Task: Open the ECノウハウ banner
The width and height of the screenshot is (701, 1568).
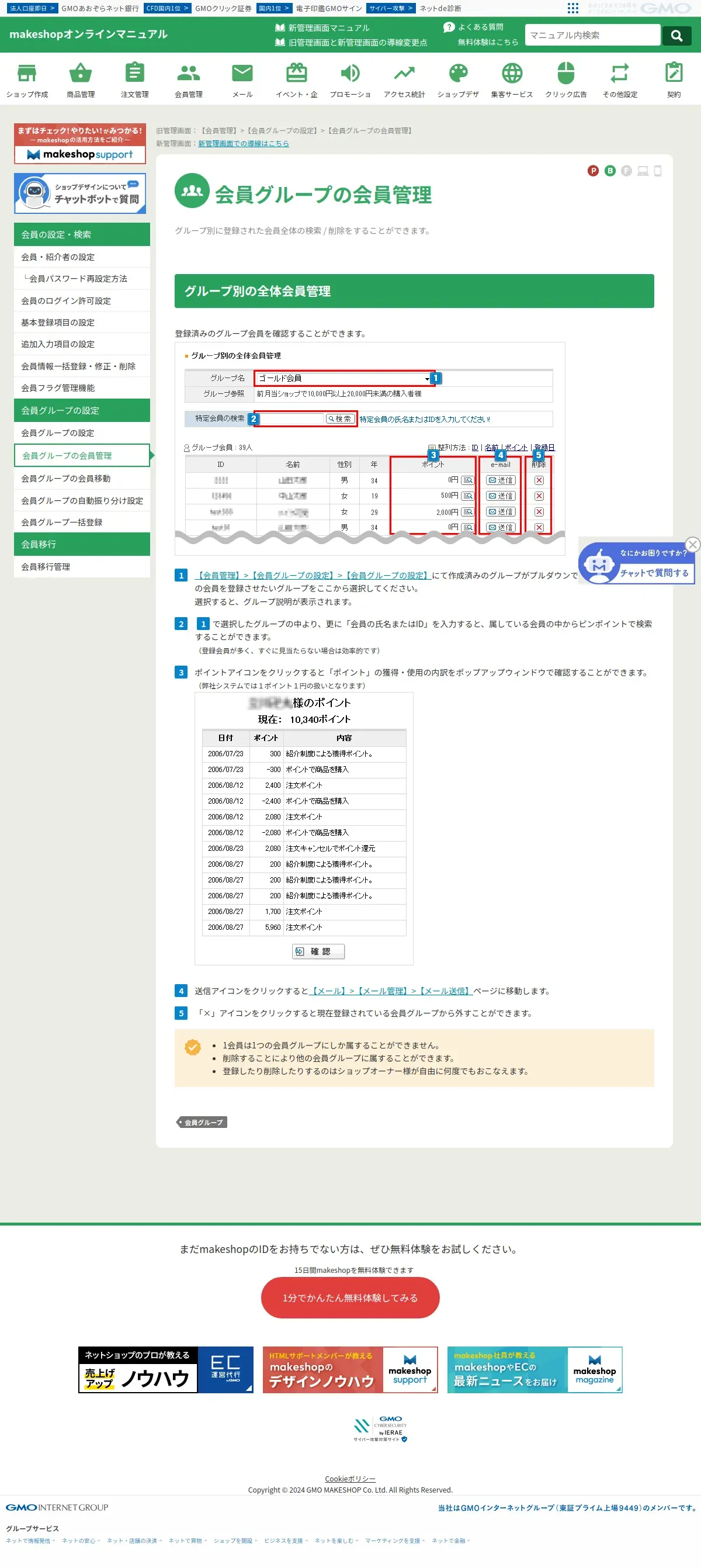Action: (165, 1369)
